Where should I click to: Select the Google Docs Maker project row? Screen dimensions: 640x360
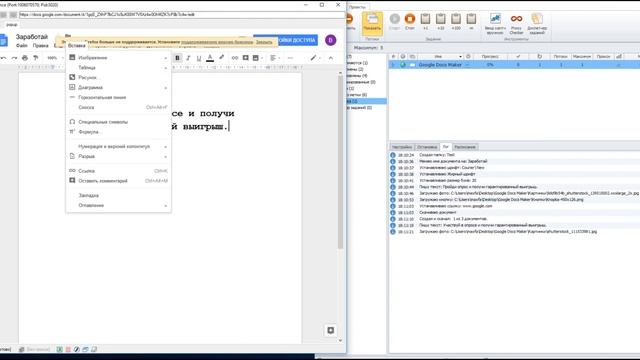tap(514, 65)
